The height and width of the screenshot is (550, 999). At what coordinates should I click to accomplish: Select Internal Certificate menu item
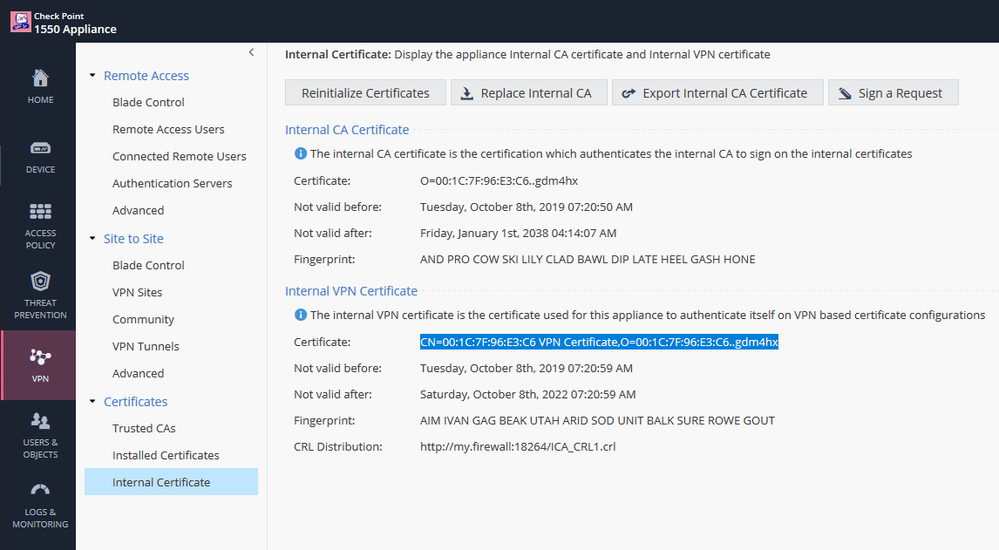click(171, 482)
